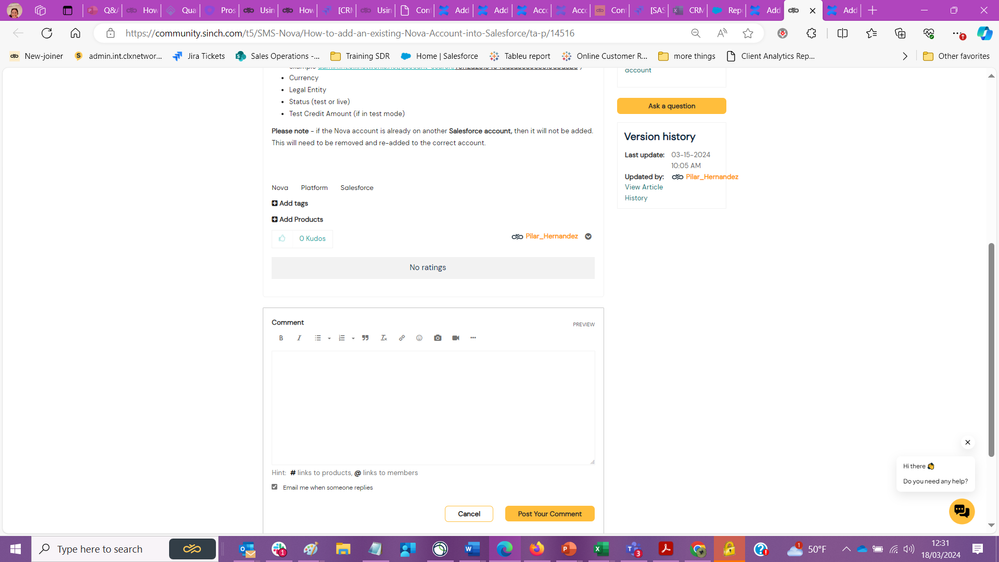Open Pilar_Hernandez in Version history
The image size is (999, 562).
coord(712,177)
